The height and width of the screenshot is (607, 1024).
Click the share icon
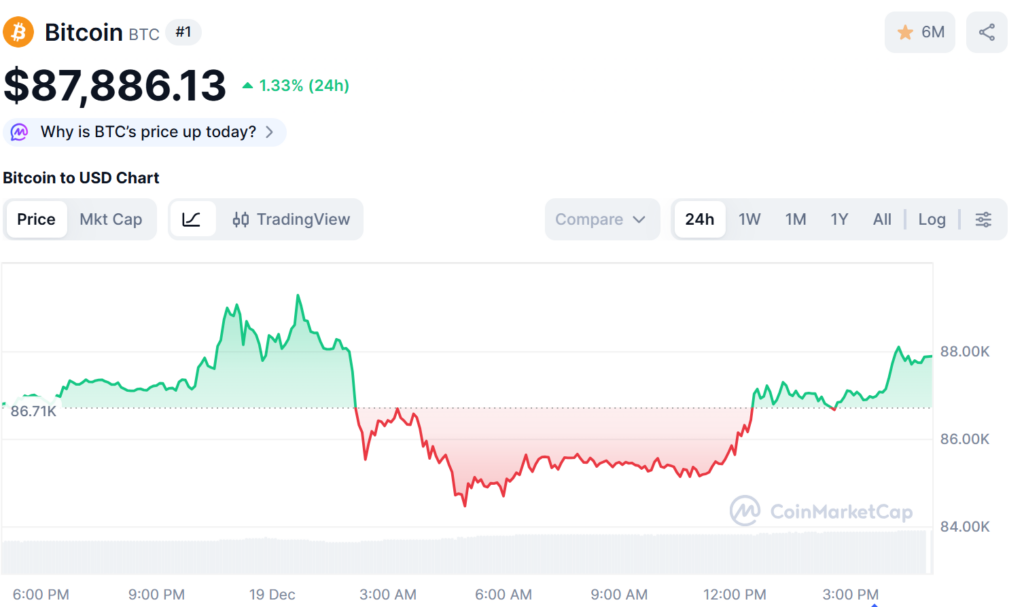(x=987, y=33)
